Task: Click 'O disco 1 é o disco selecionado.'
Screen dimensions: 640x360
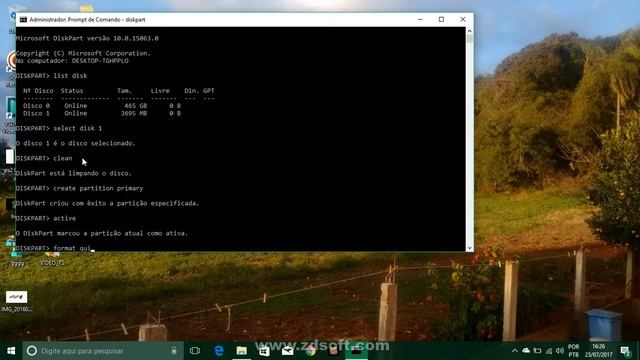Action: 76,143
